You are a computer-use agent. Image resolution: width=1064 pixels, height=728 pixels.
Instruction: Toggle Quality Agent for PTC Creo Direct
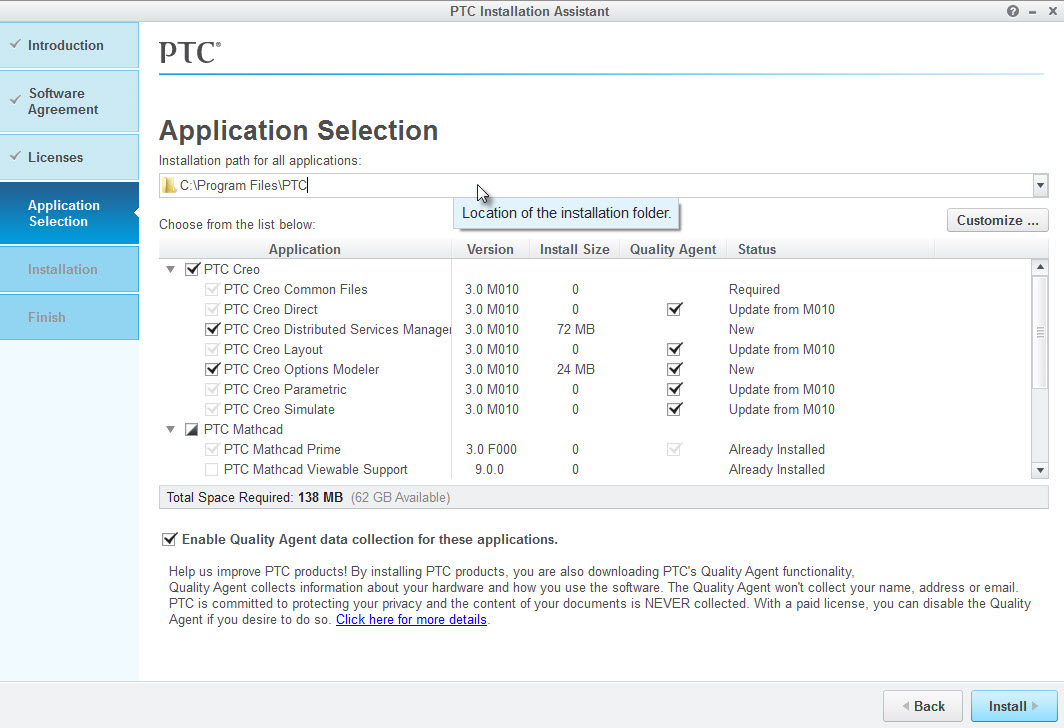coord(674,309)
